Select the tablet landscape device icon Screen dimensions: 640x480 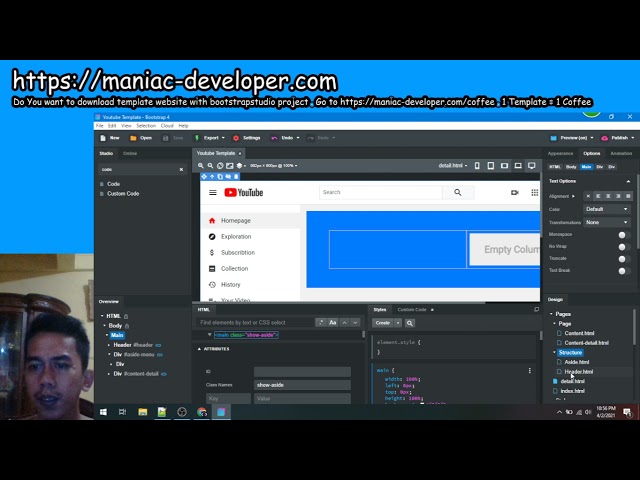(504, 166)
